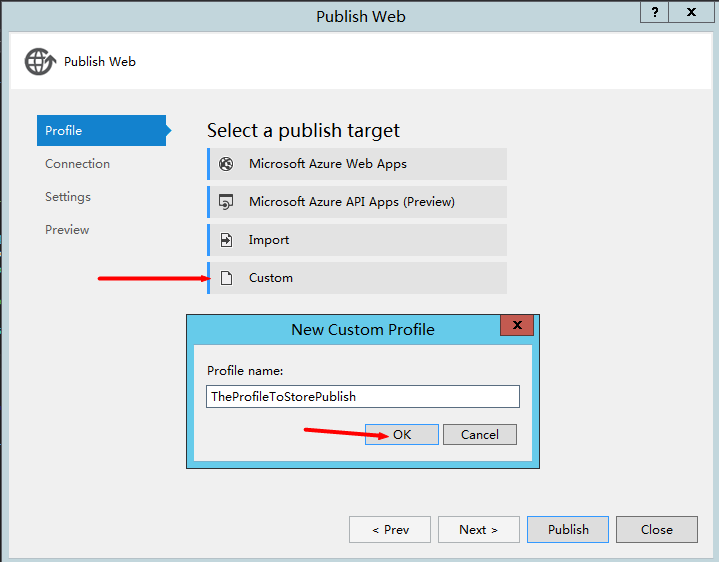This screenshot has height=562, width=719.
Task: Select the Import publish target
Action: [x=357, y=240]
